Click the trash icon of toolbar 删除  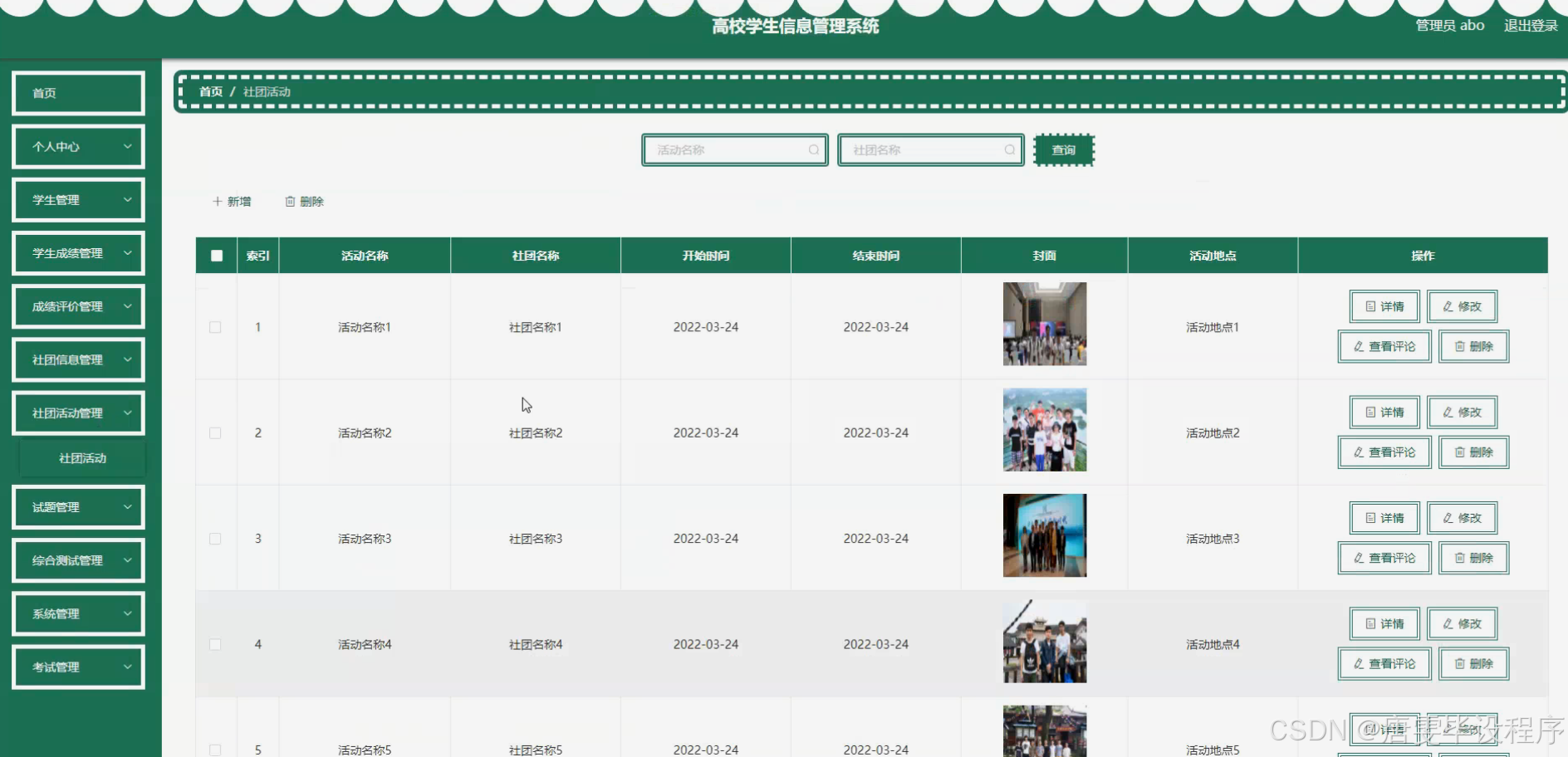click(290, 202)
